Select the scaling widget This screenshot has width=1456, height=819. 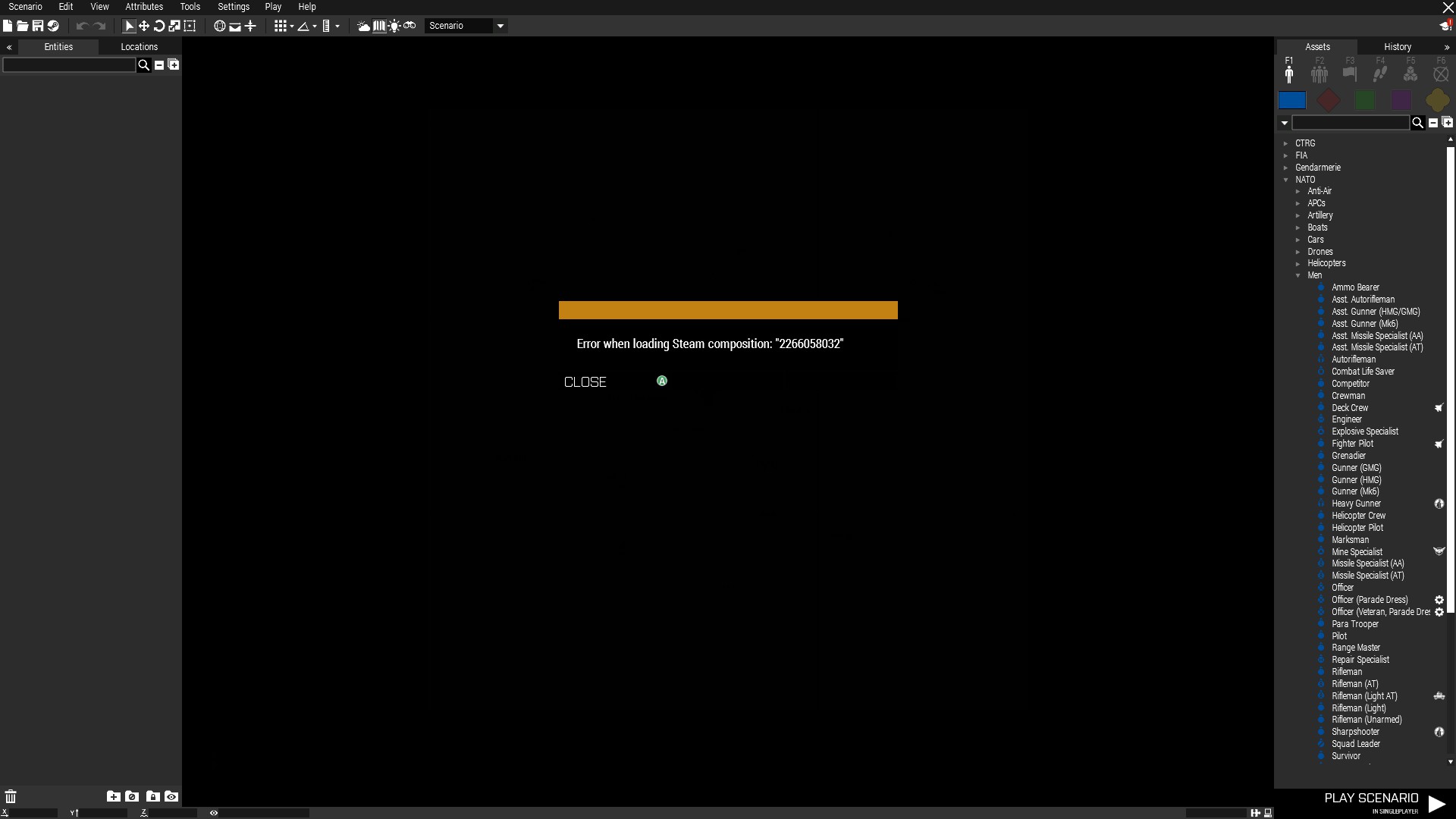coord(174,26)
